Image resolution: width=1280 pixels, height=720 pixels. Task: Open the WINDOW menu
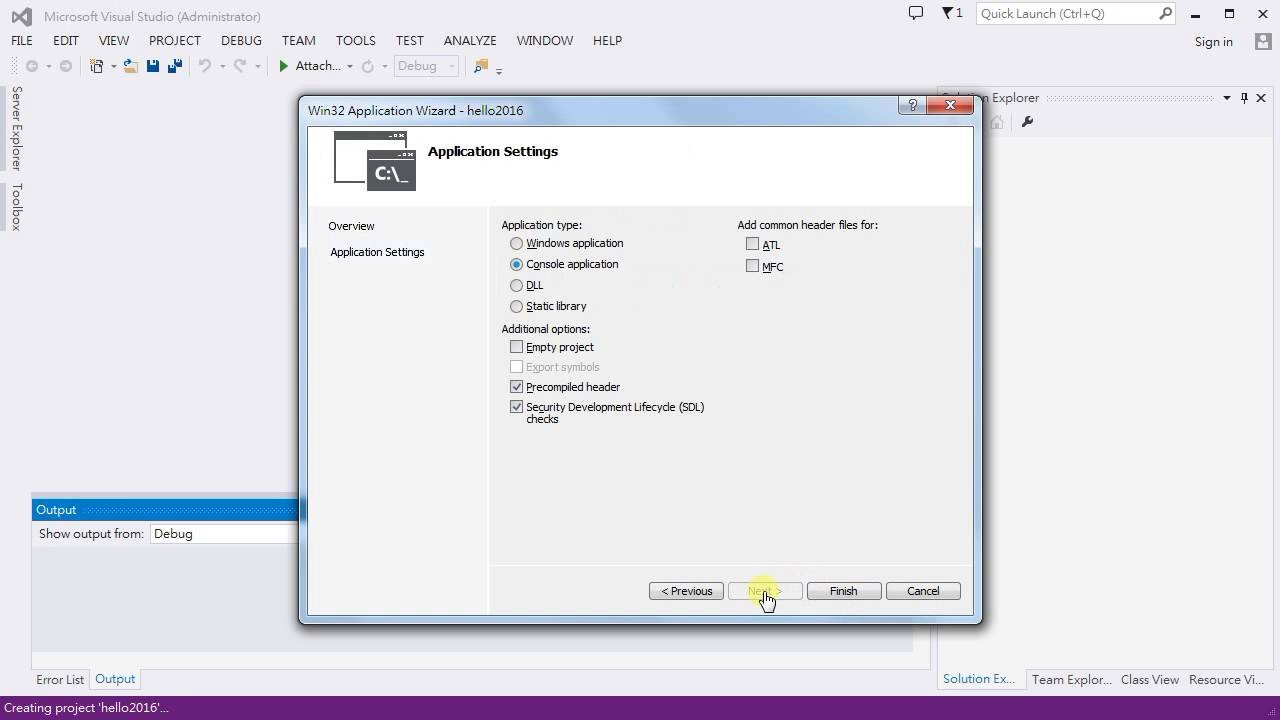(545, 40)
